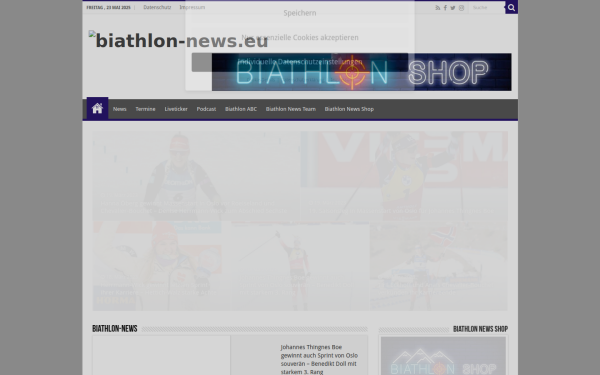
Task: Open the RSS feed icon
Action: tap(438, 8)
